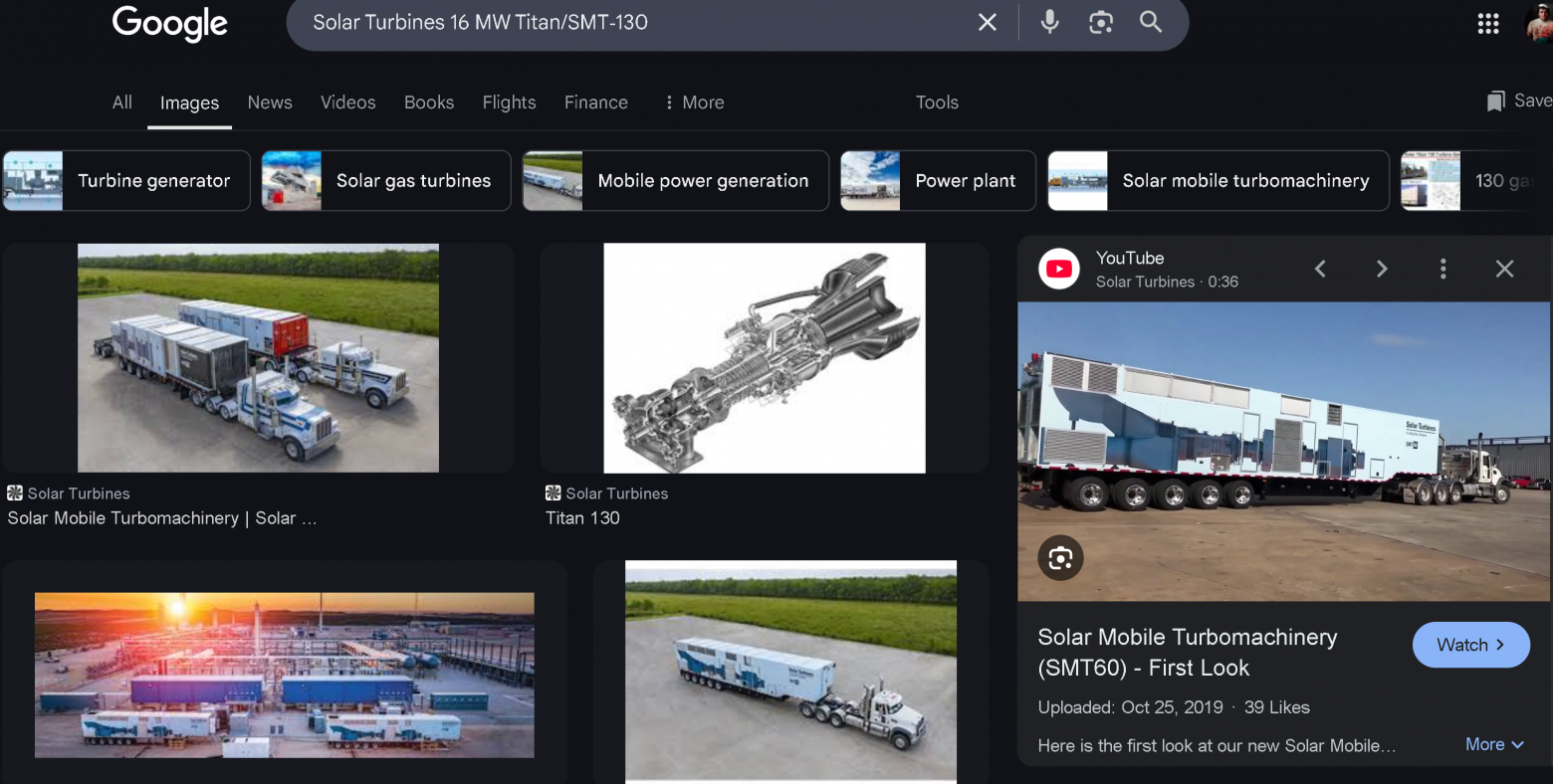Go to previous image in preview
The width and height of the screenshot is (1553, 784).
tap(1320, 269)
